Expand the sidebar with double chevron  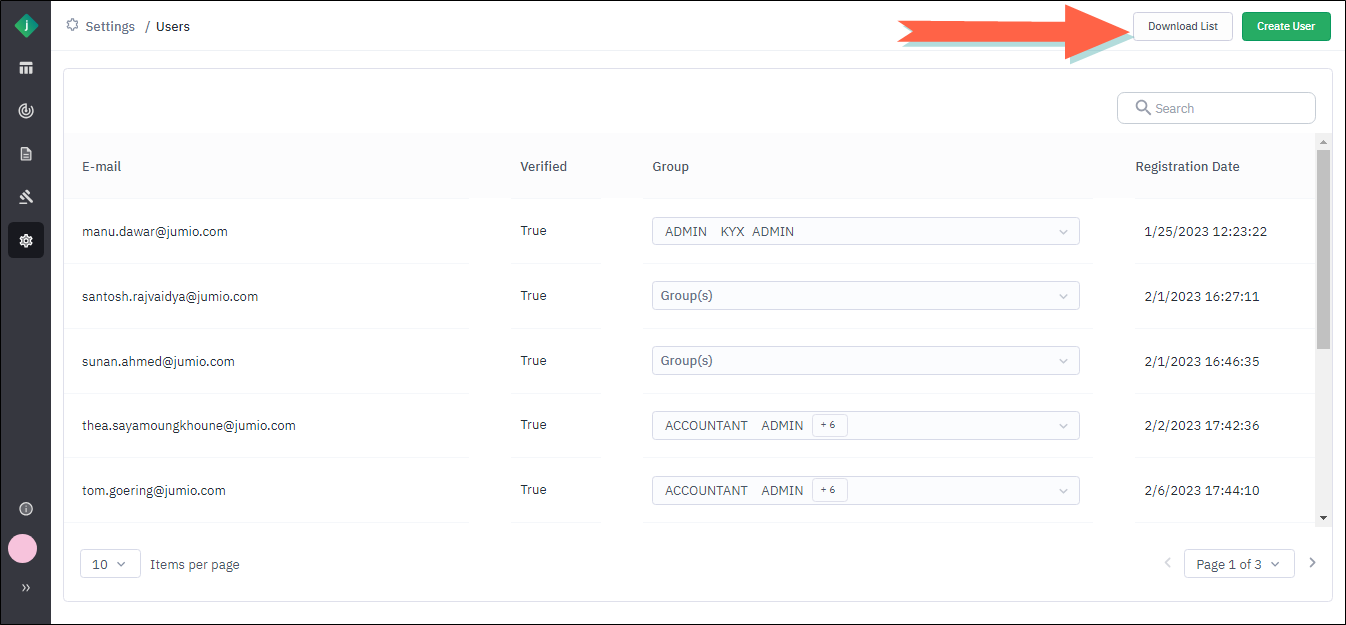(x=26, y=587)
